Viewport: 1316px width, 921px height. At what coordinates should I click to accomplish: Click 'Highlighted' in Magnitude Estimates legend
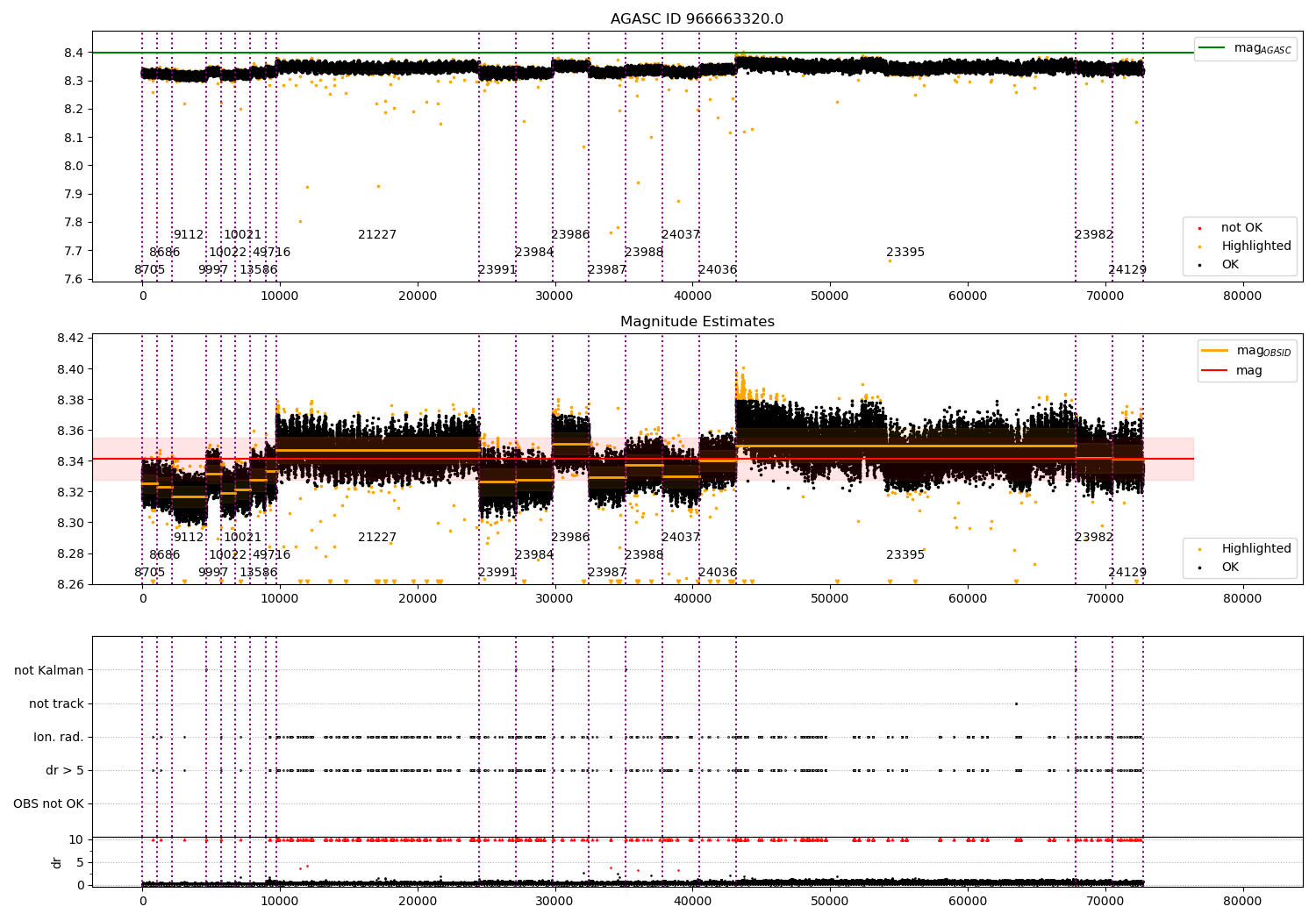1245,549
